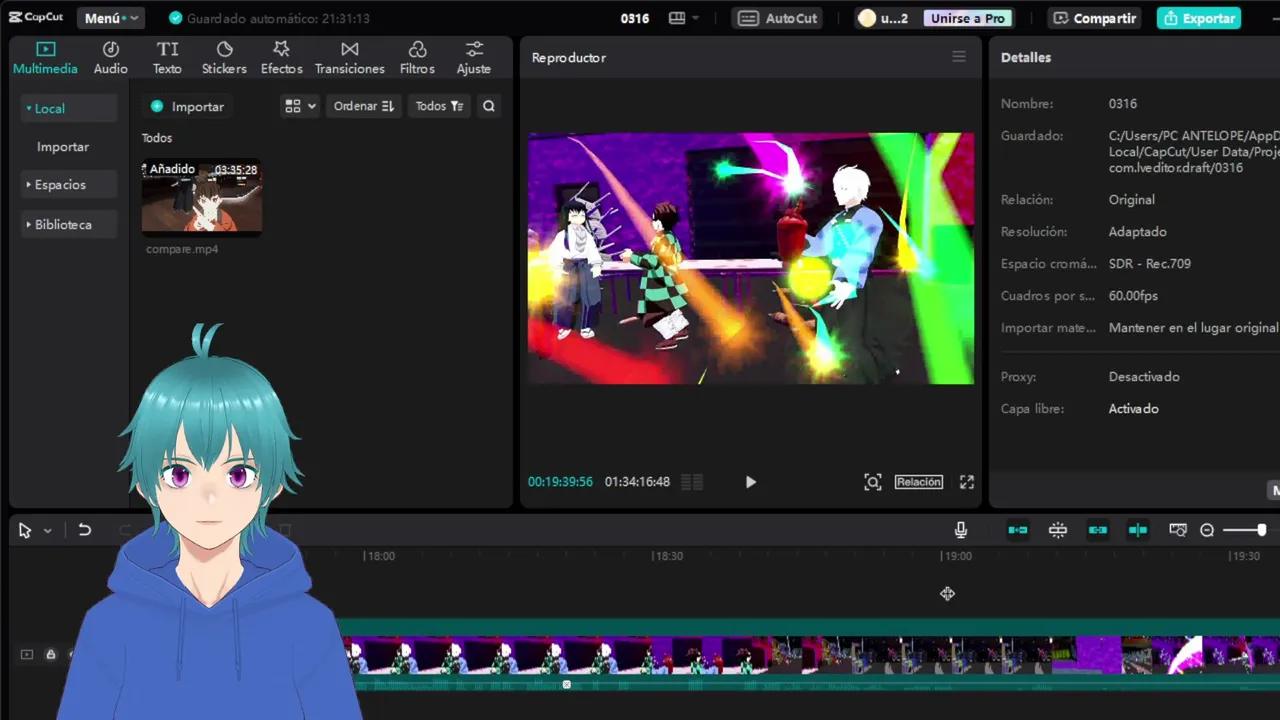1280x720 pixels.
Task: Open the Todos filter dropdown
Action: (x=439, y=106)
